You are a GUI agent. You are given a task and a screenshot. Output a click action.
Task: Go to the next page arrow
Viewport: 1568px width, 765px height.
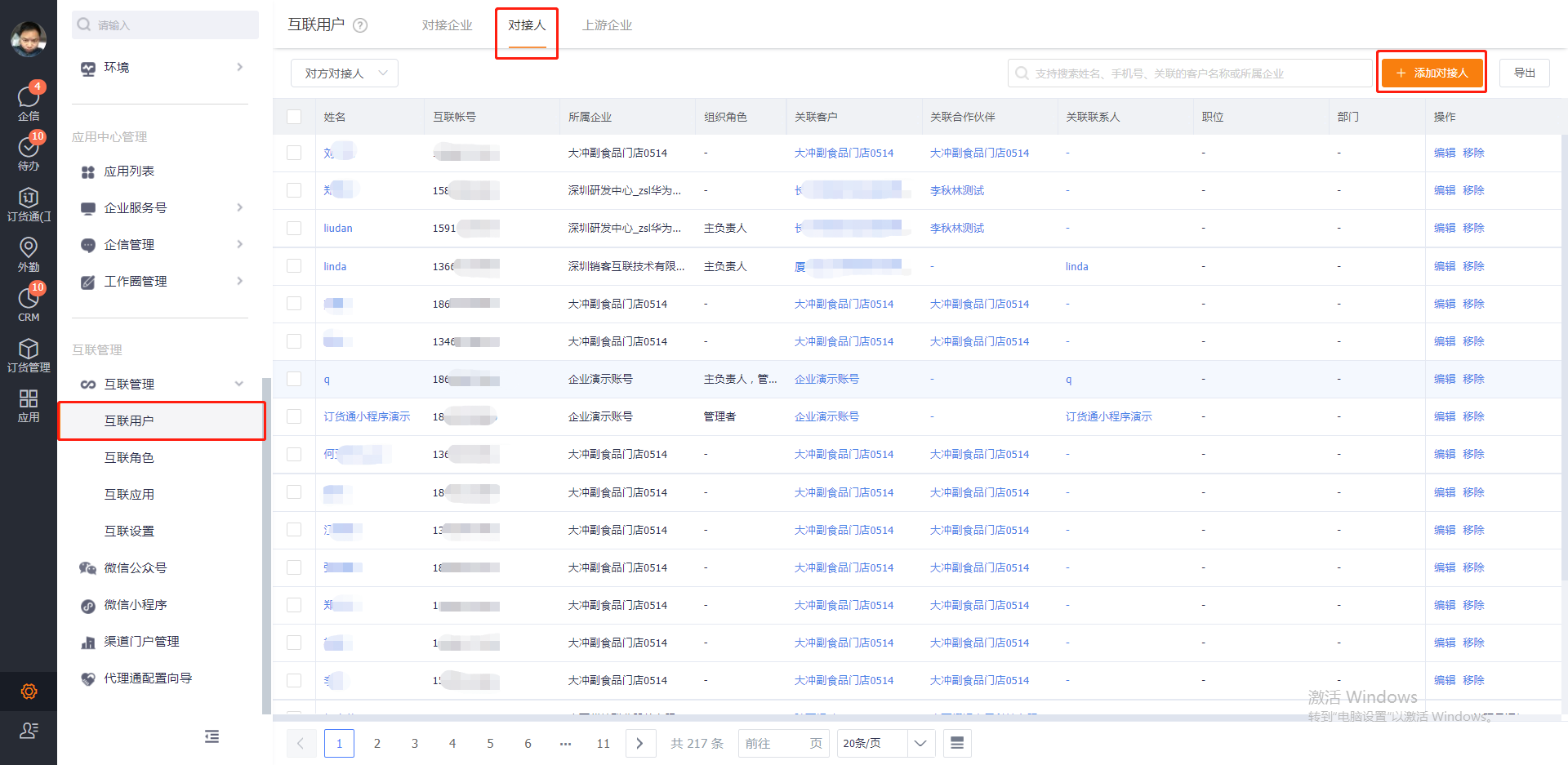click(640, 743)
